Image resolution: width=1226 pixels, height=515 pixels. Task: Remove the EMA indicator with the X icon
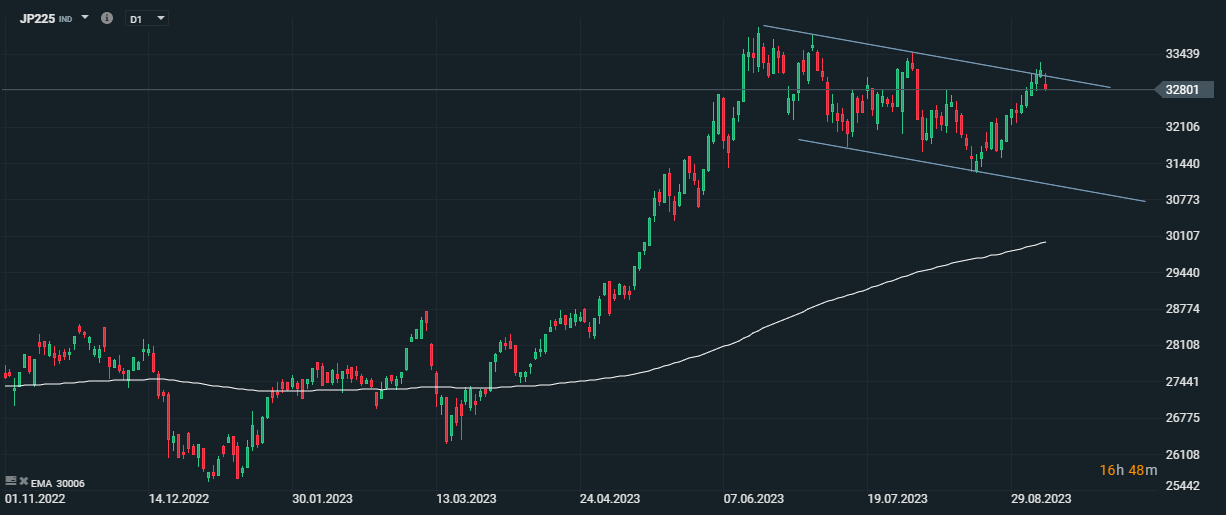click(x=23, y=482)
